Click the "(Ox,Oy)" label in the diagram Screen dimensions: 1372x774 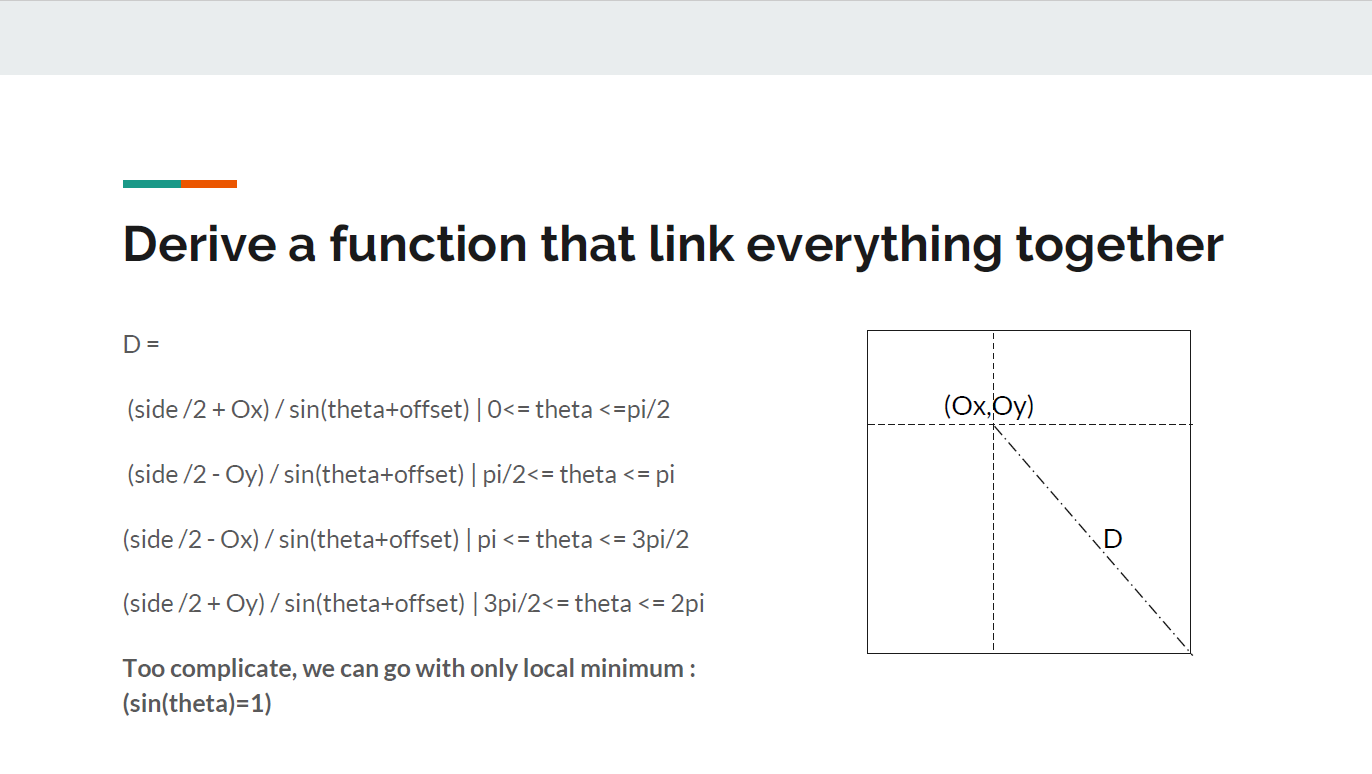988,405
